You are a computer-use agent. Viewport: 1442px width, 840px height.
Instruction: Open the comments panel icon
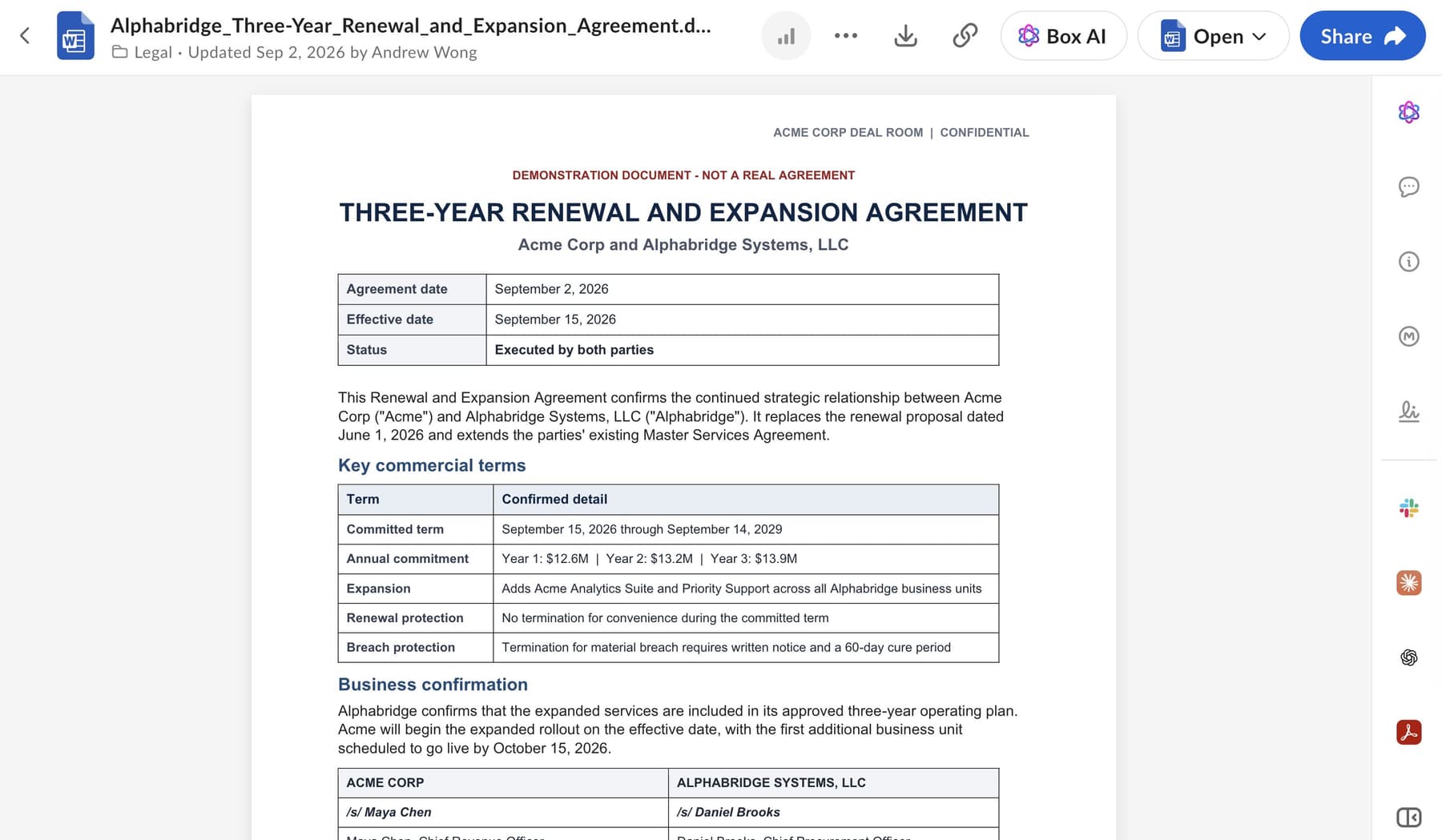pos(1408,187)
